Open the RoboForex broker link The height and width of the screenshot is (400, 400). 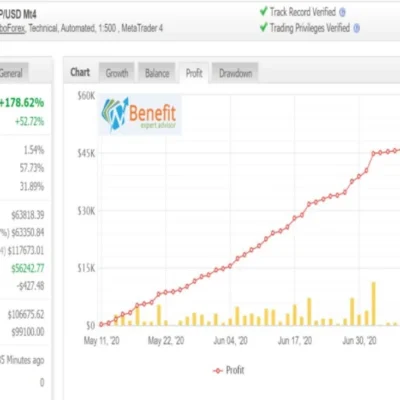[x=12, y=28]
